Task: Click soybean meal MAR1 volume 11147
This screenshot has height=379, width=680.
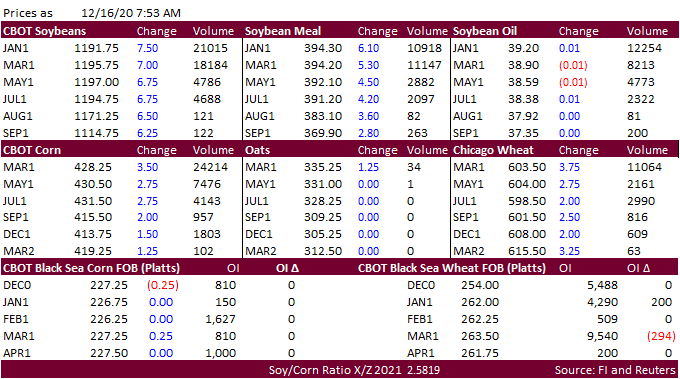Action: pyautogui.click(x=424, y=65)
